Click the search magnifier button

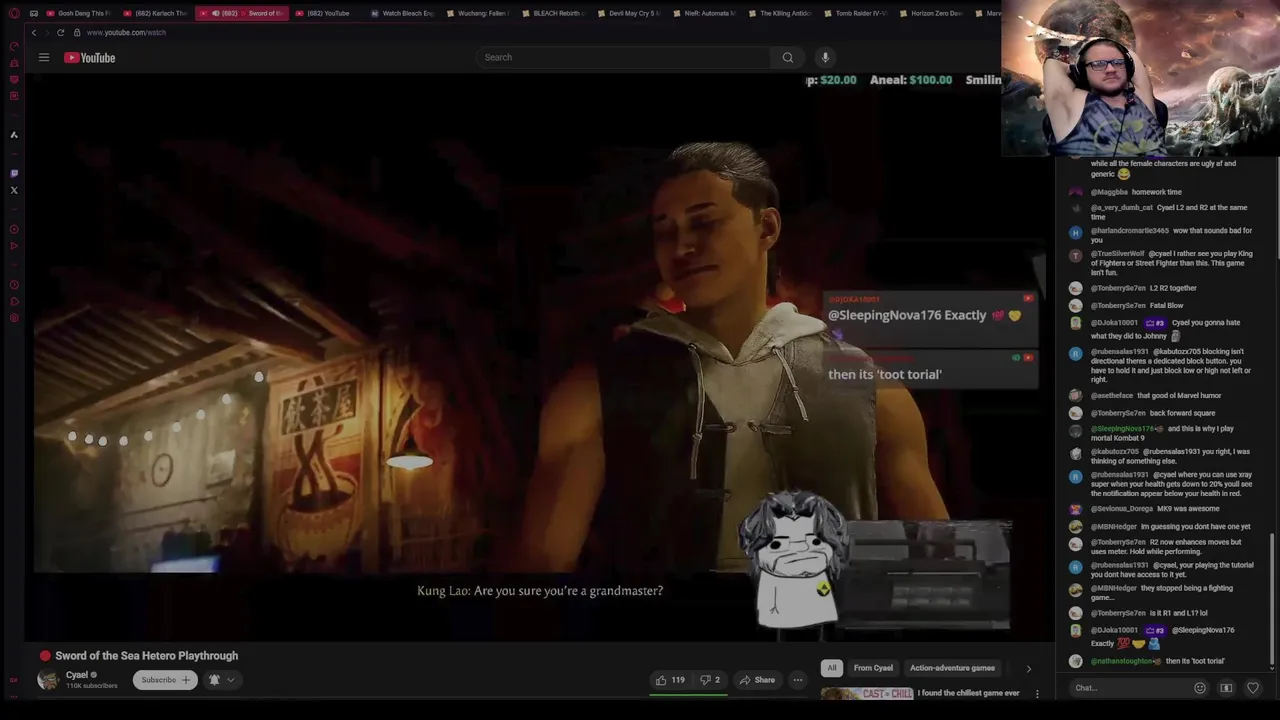click(x=788, y=57)
